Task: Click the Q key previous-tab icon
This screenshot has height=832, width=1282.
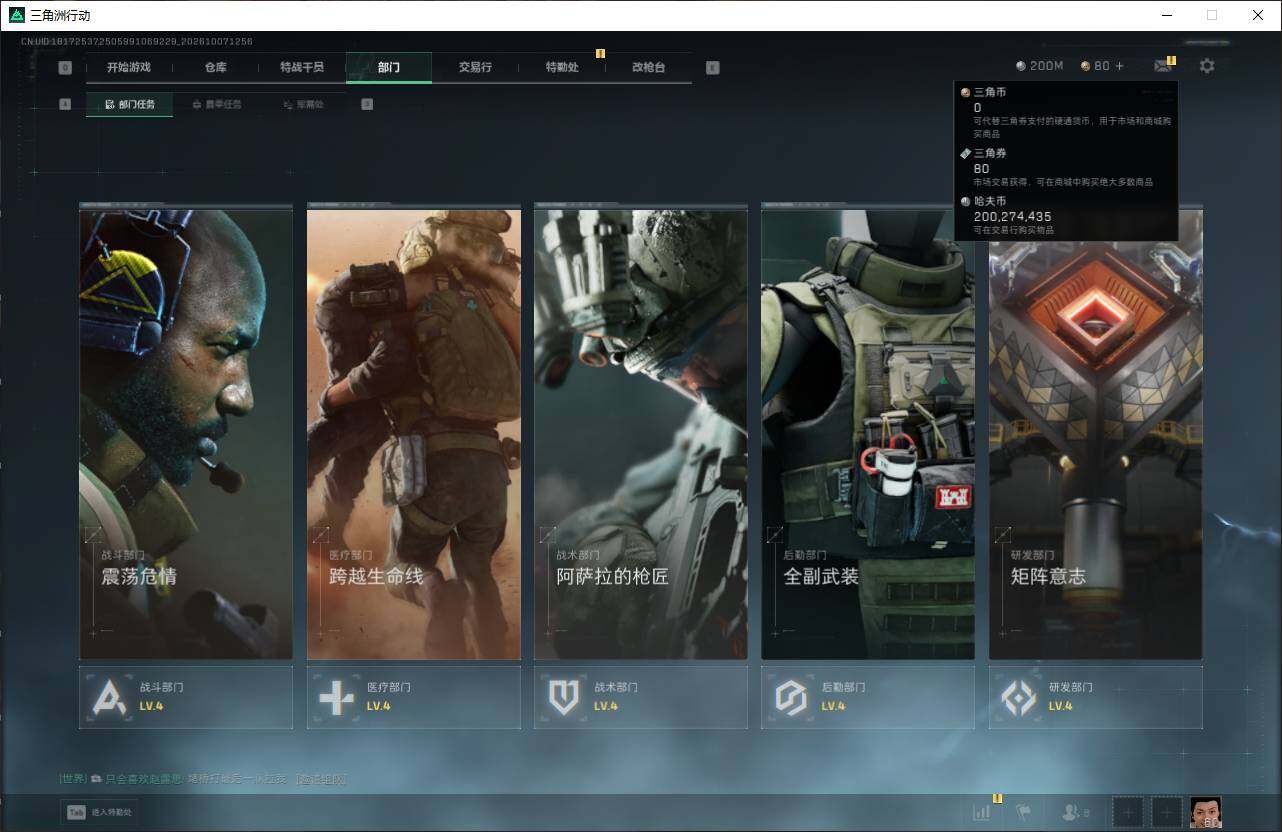Action: (x=65, y=68)
